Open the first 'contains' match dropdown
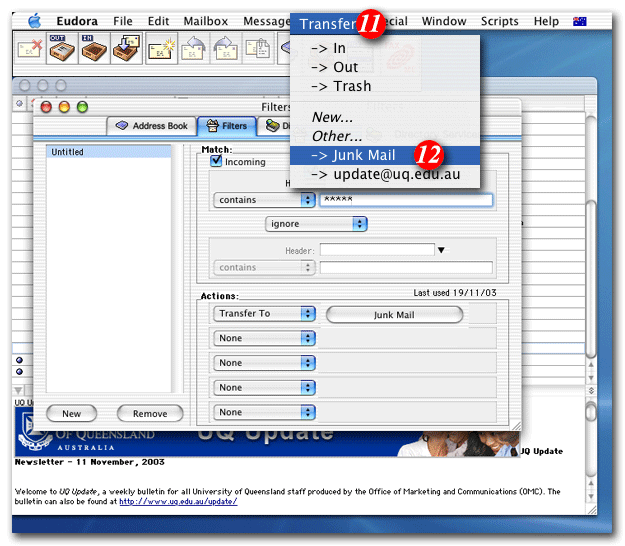Image resolution: width=625 pixels, height=546 pixels. coord(265,200)
